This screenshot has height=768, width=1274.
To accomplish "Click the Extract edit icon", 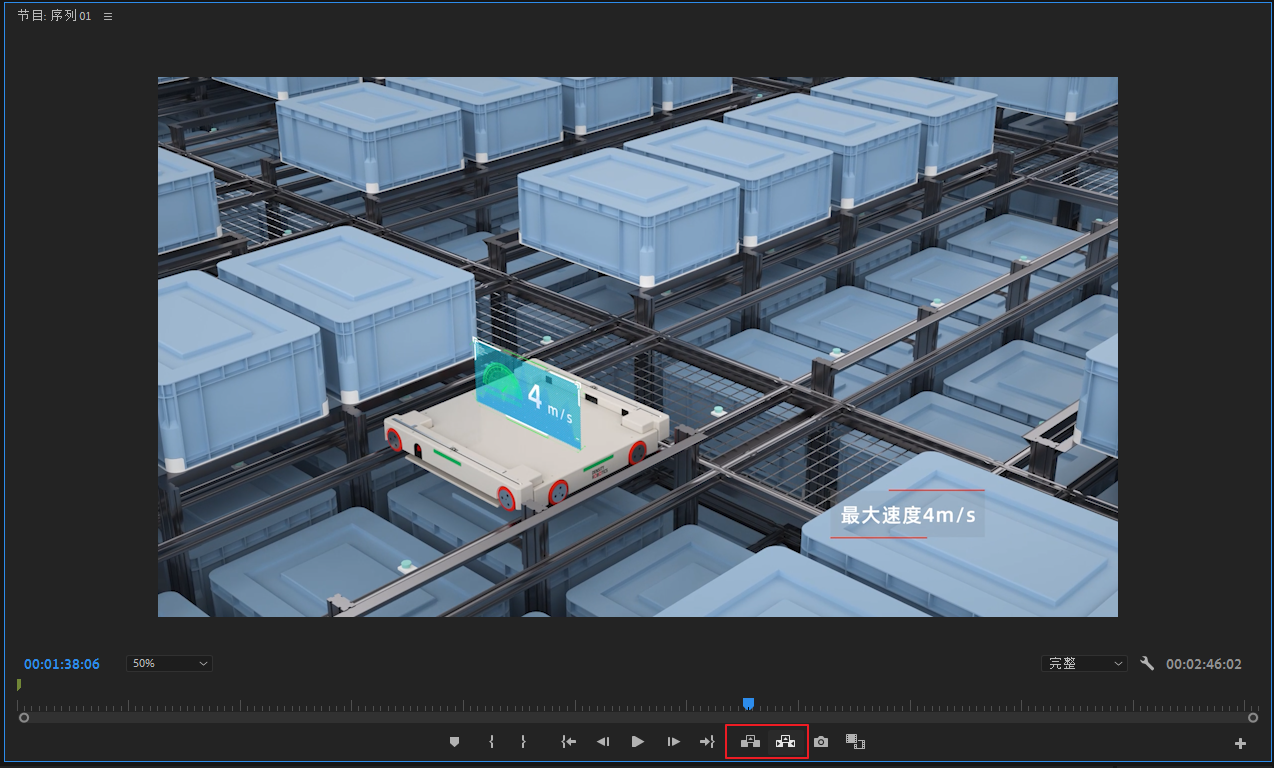I will (786, 742).
